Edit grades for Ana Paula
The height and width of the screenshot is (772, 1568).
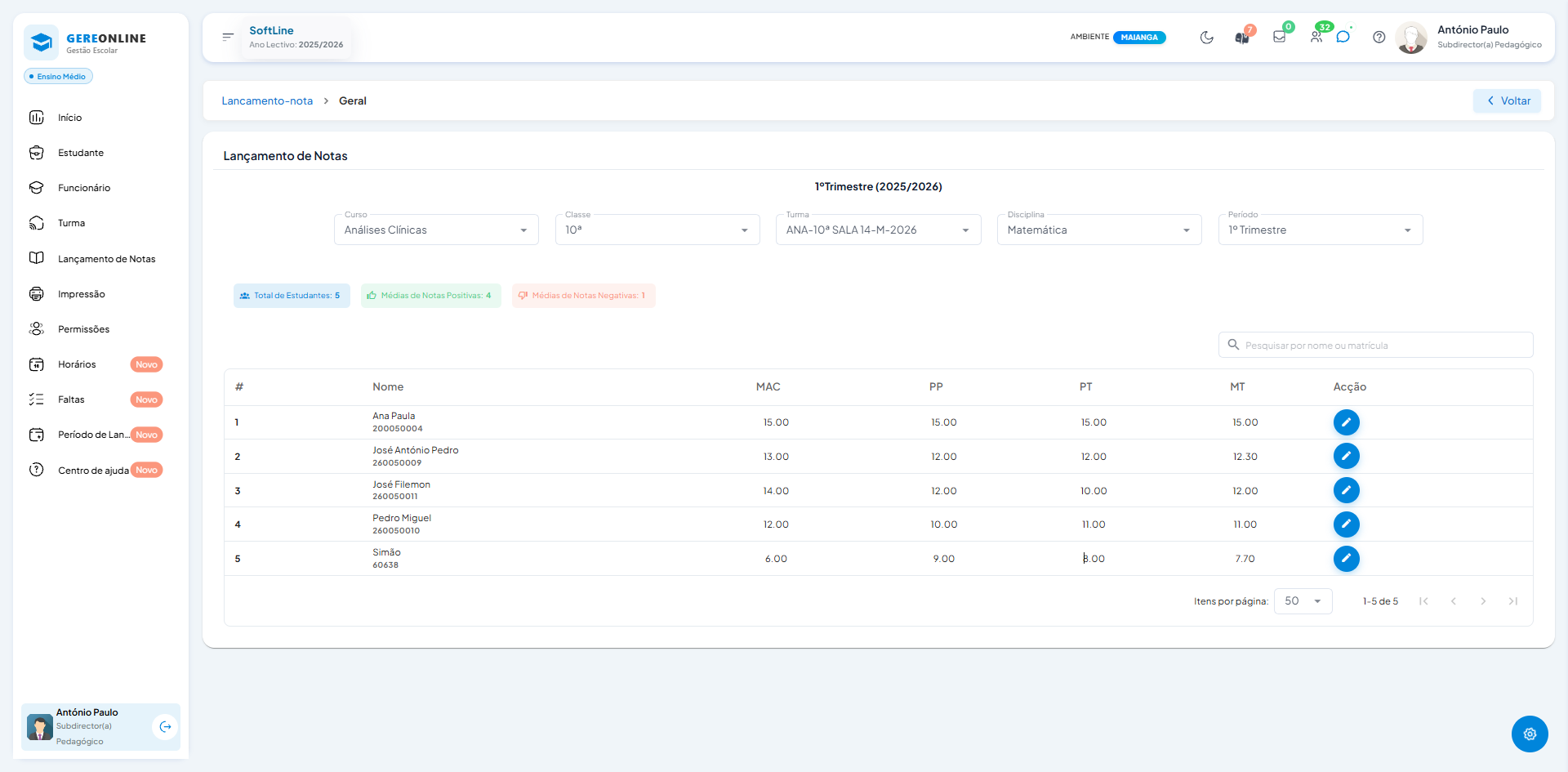point(1346,422)
